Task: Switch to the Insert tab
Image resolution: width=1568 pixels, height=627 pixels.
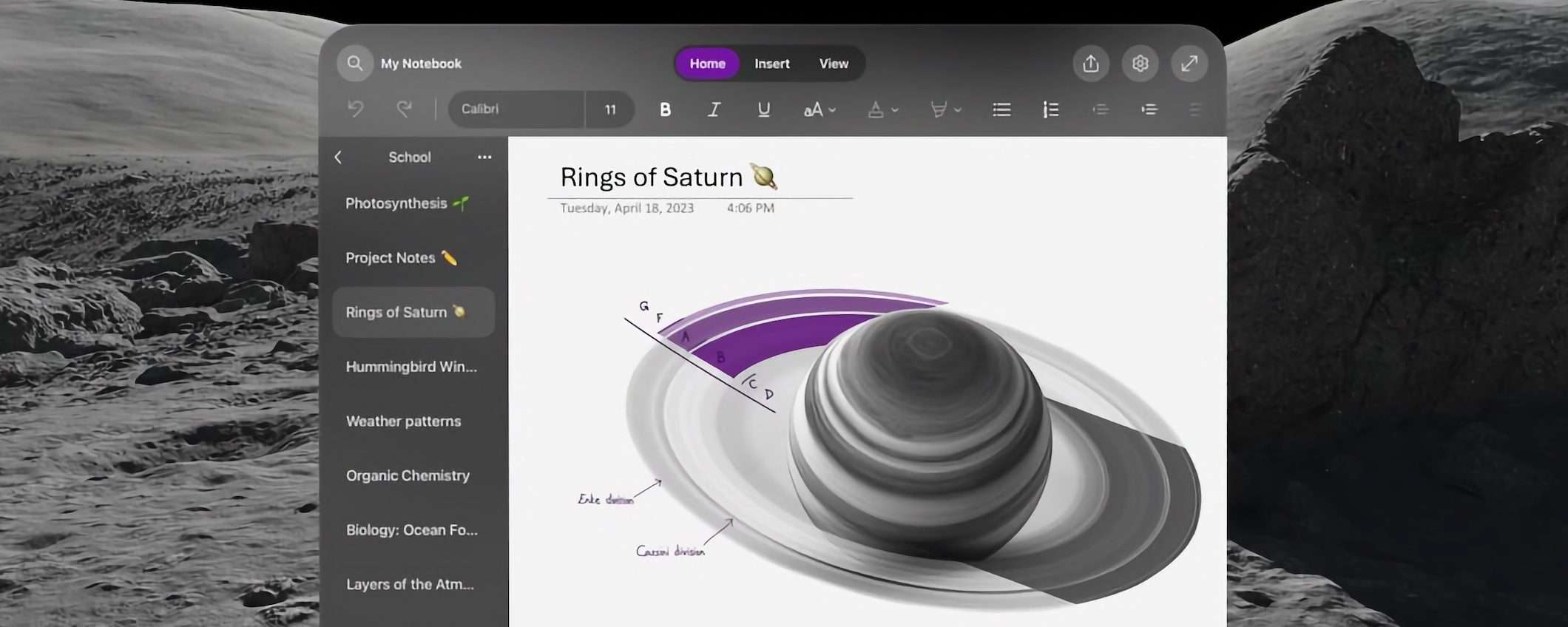Action: coord(771,64)
